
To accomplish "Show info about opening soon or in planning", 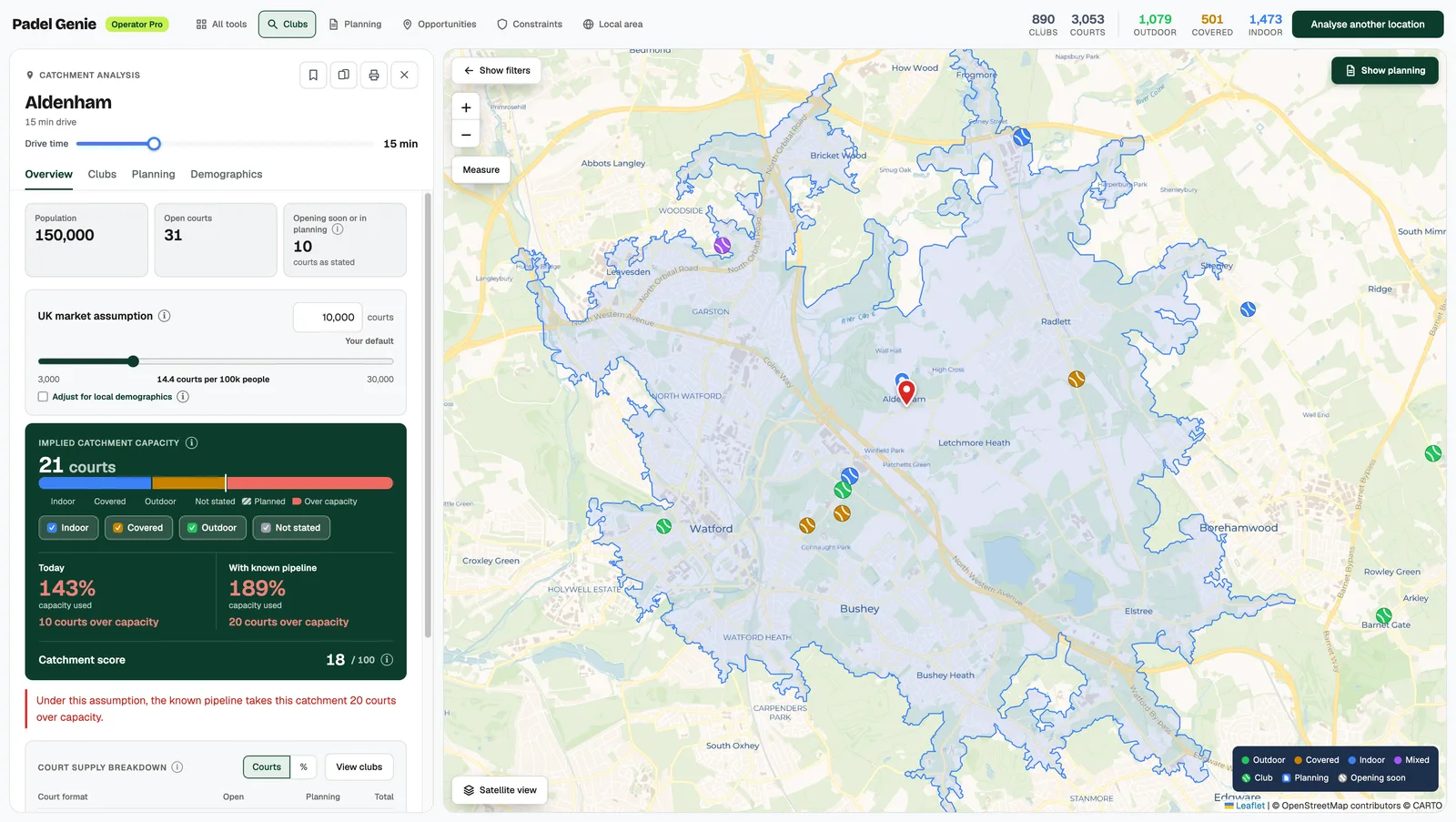I will 338,229.
